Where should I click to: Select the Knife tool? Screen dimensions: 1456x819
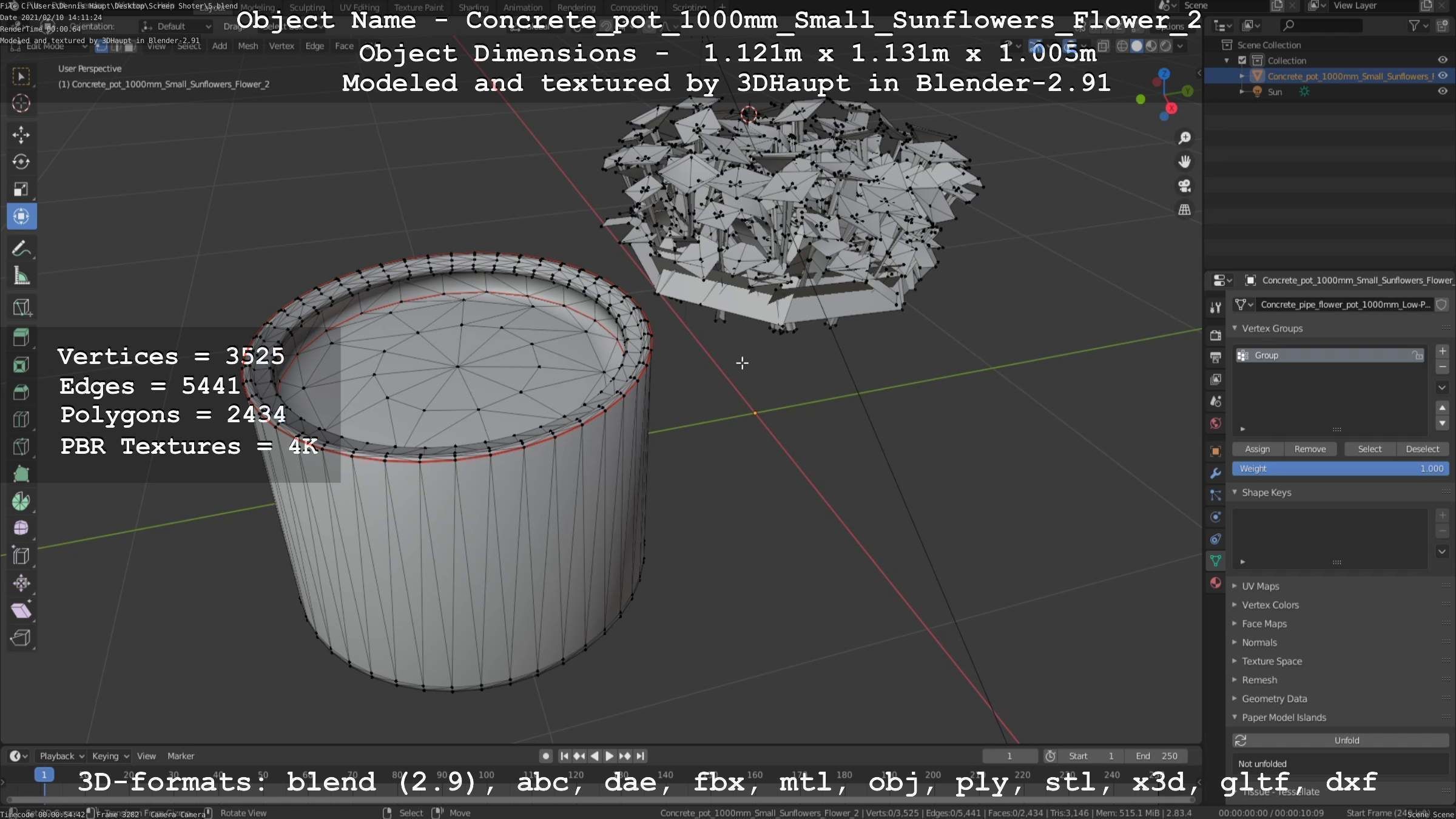[x=21, y=447]
